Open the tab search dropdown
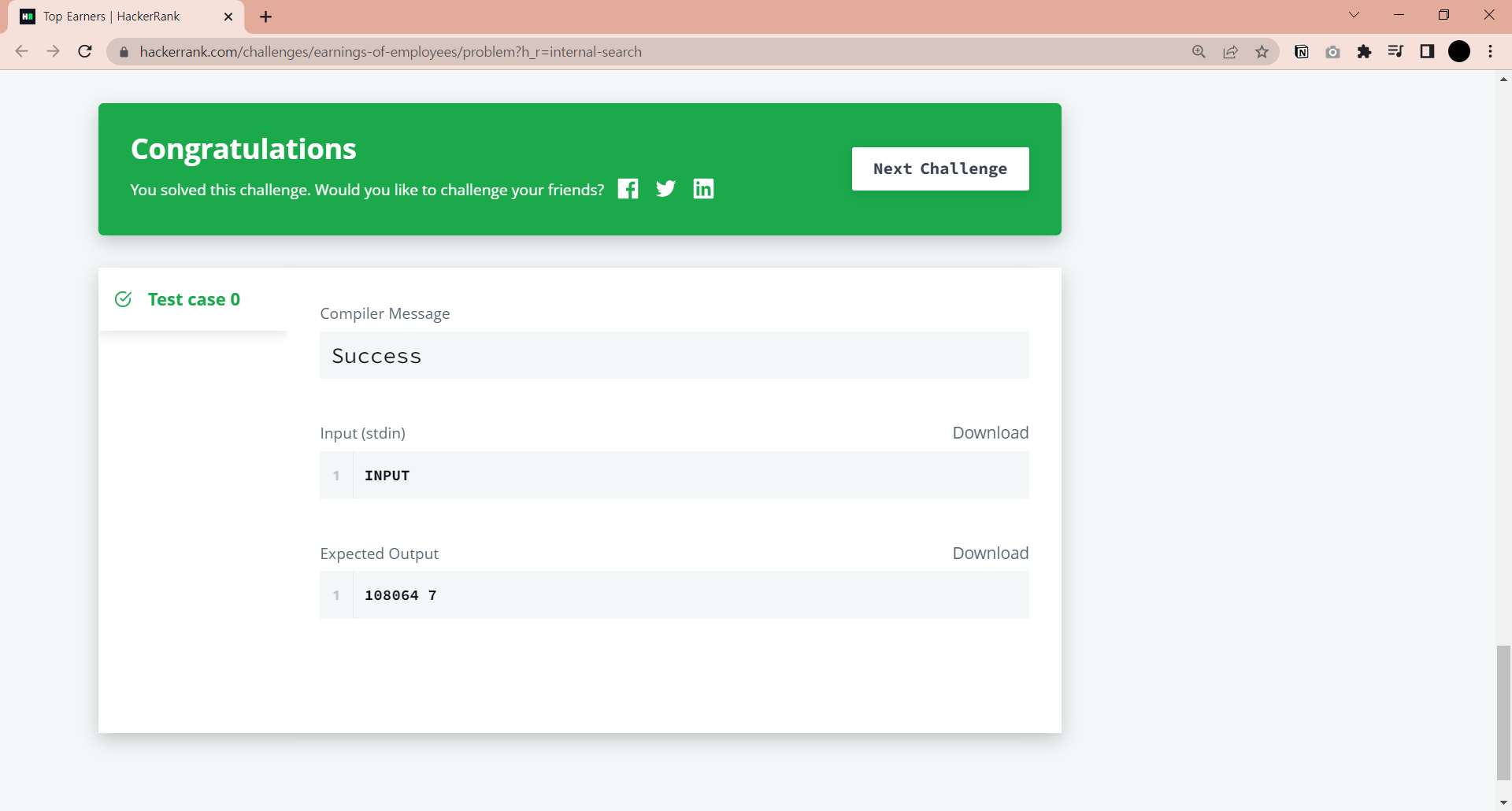The image size is (1512, 811). [x=1354, y=15]
